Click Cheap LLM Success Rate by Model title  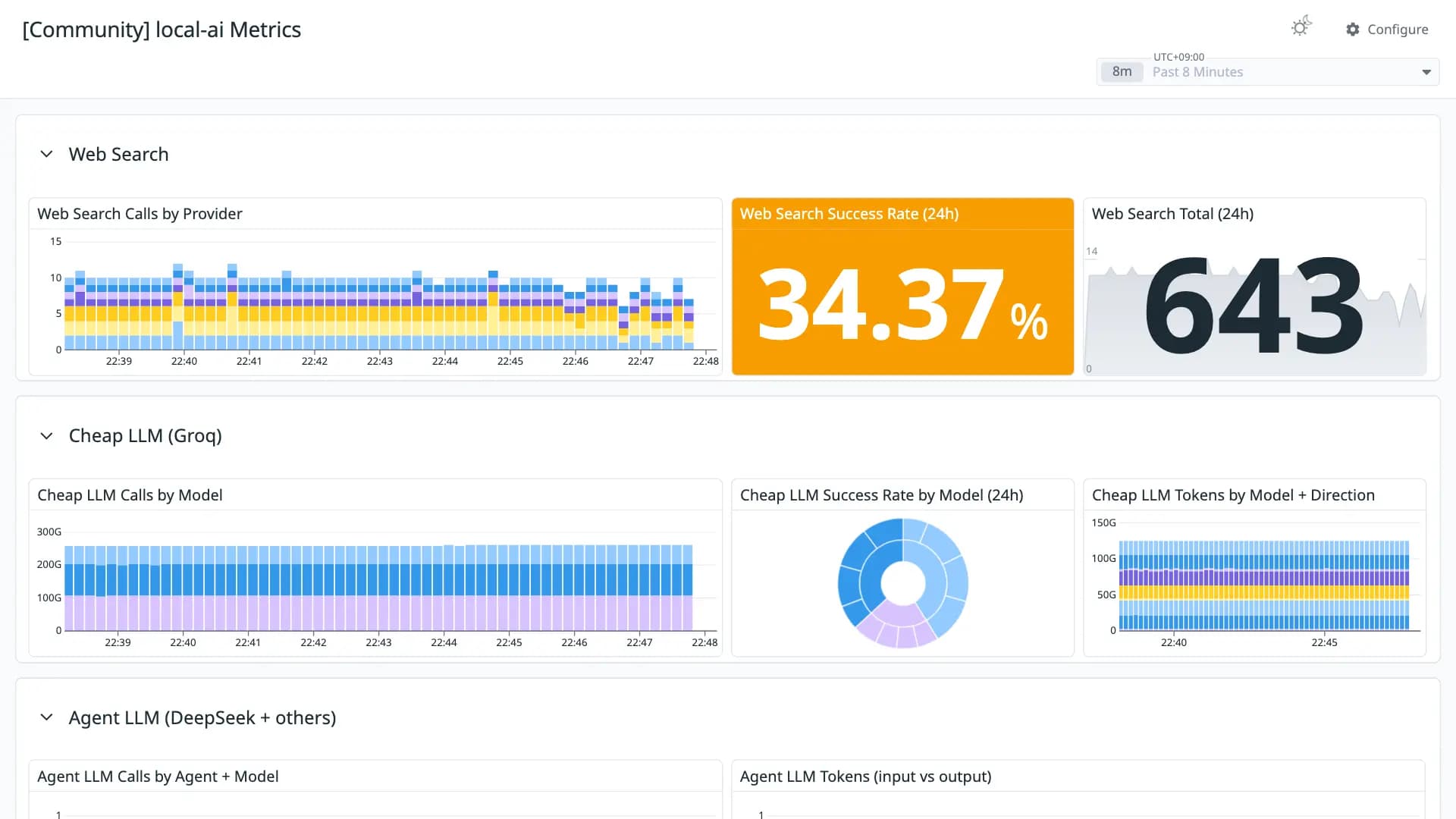tap(881, 495)
